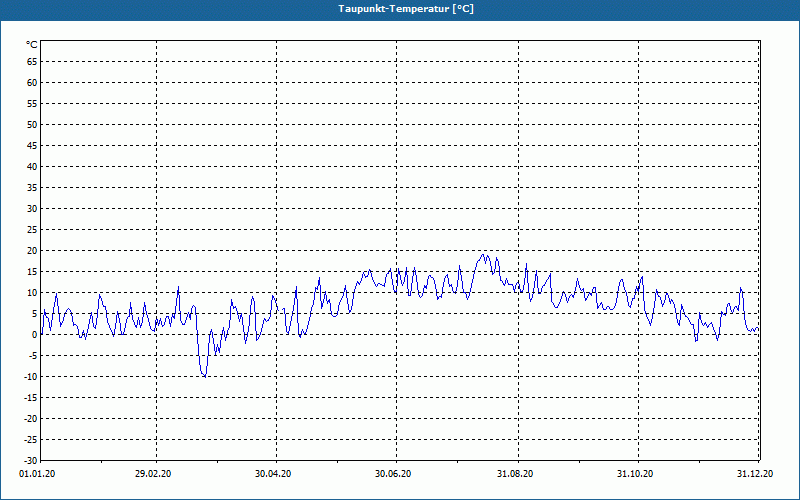Click the 29.02.20 date label
Screen dimensions: 800x500
(153, 474)
